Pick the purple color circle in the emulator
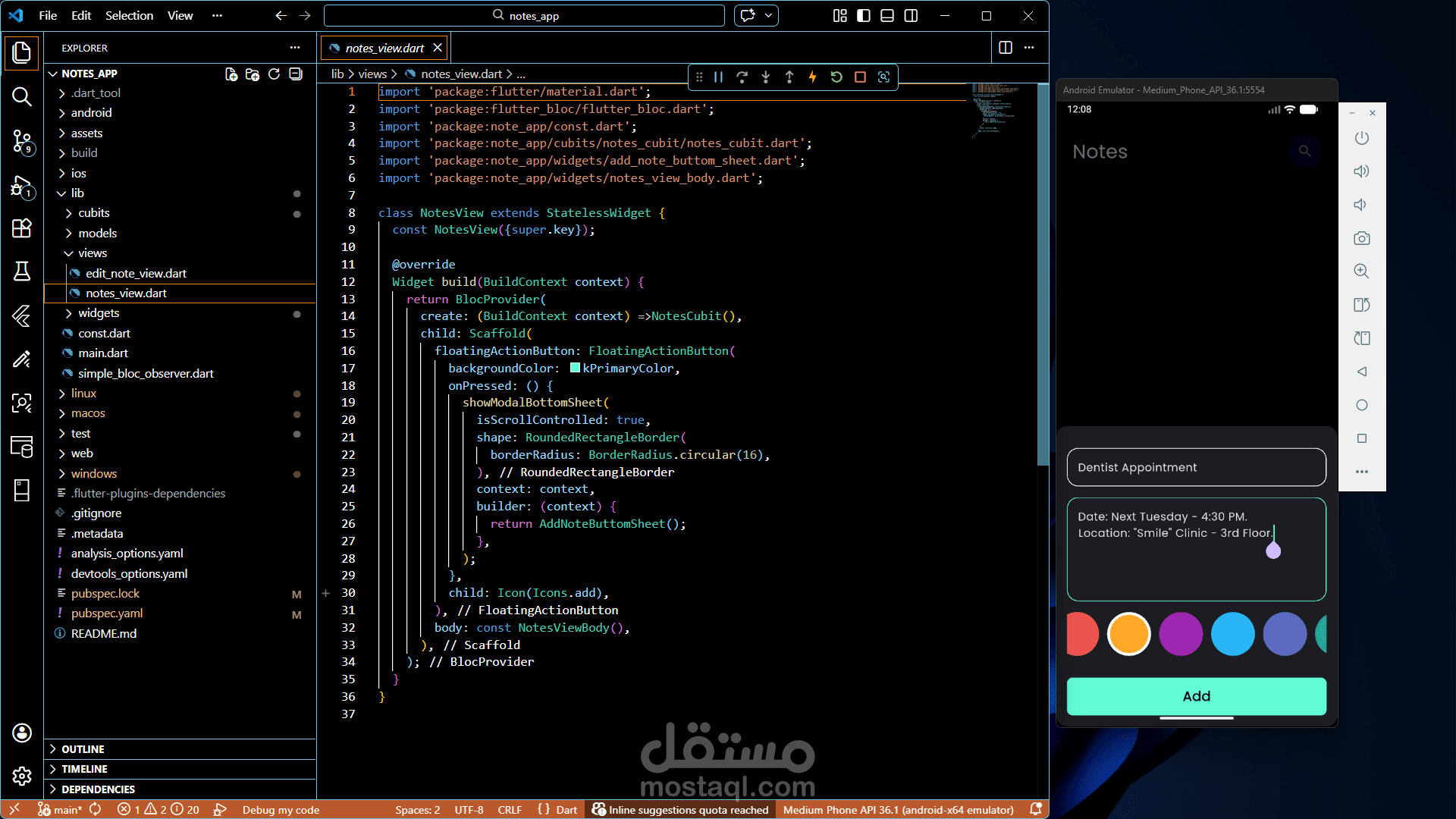The height and width of the screenshot is (819, 1456). (1181, 634)
